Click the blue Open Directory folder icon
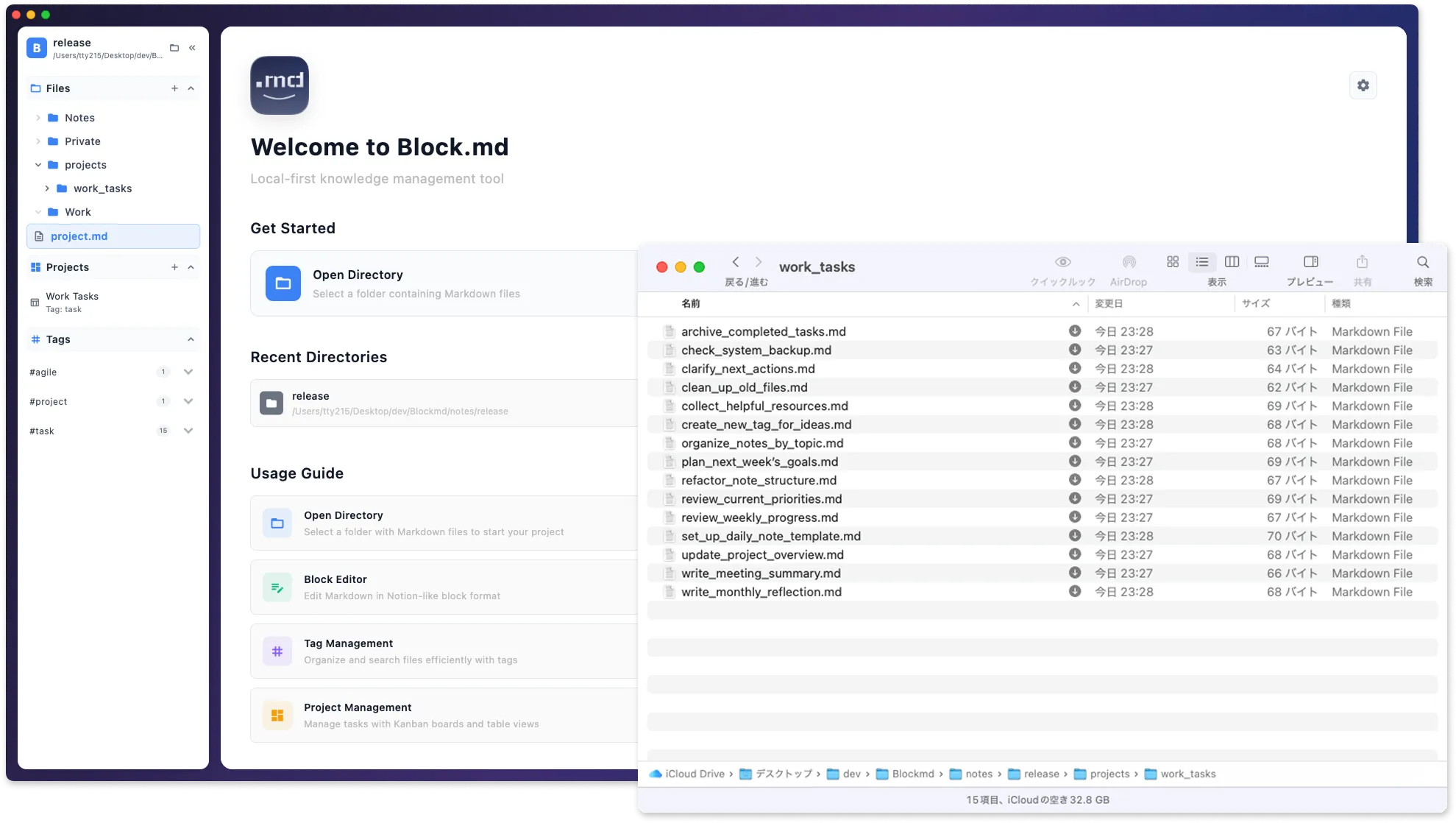Screen dimensions: 1456x823 coord(283,283)
